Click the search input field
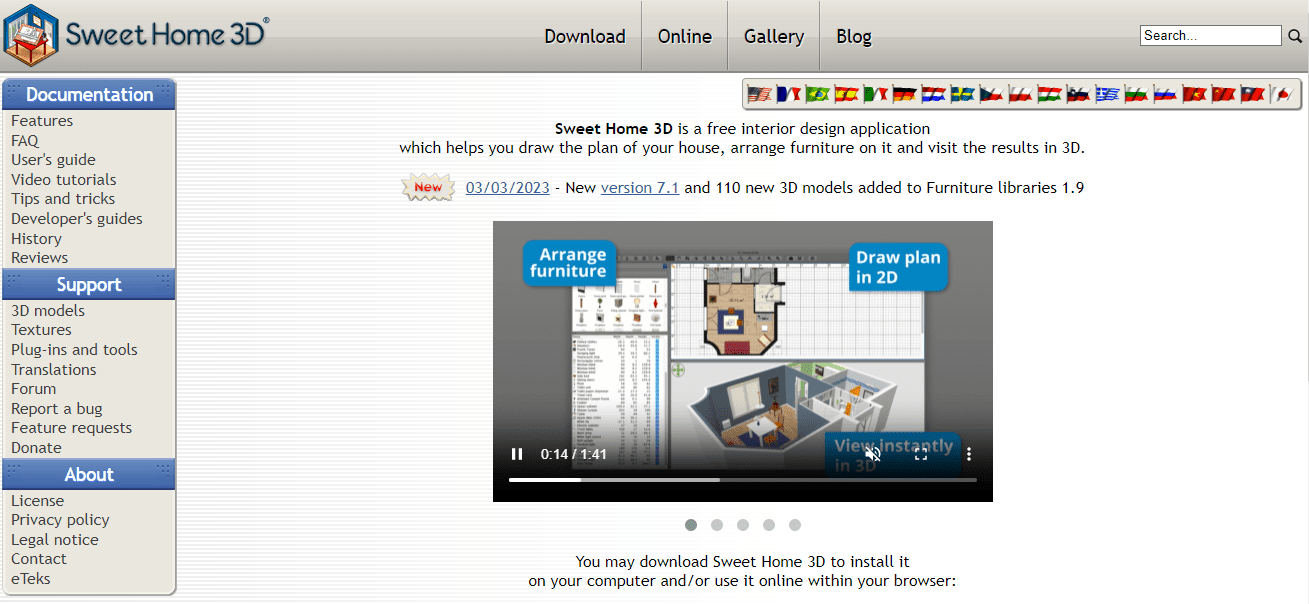 point(1211,36)
